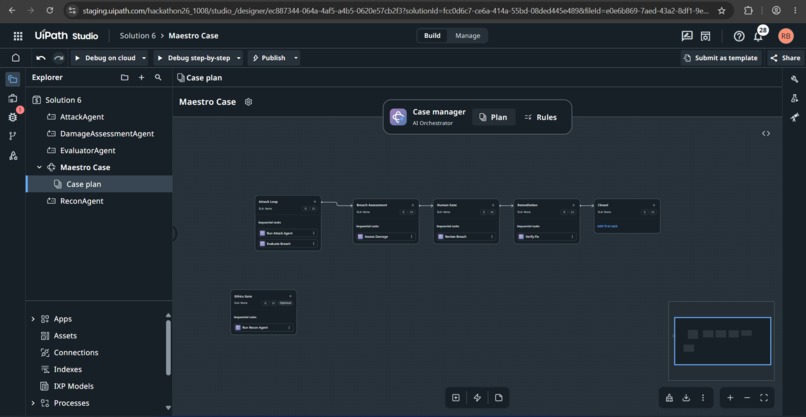This screenshot has width=806, height=417.
Task: Collapse the Maestro Case tree node
Action: pyautogui.click(x=39, y=168)
